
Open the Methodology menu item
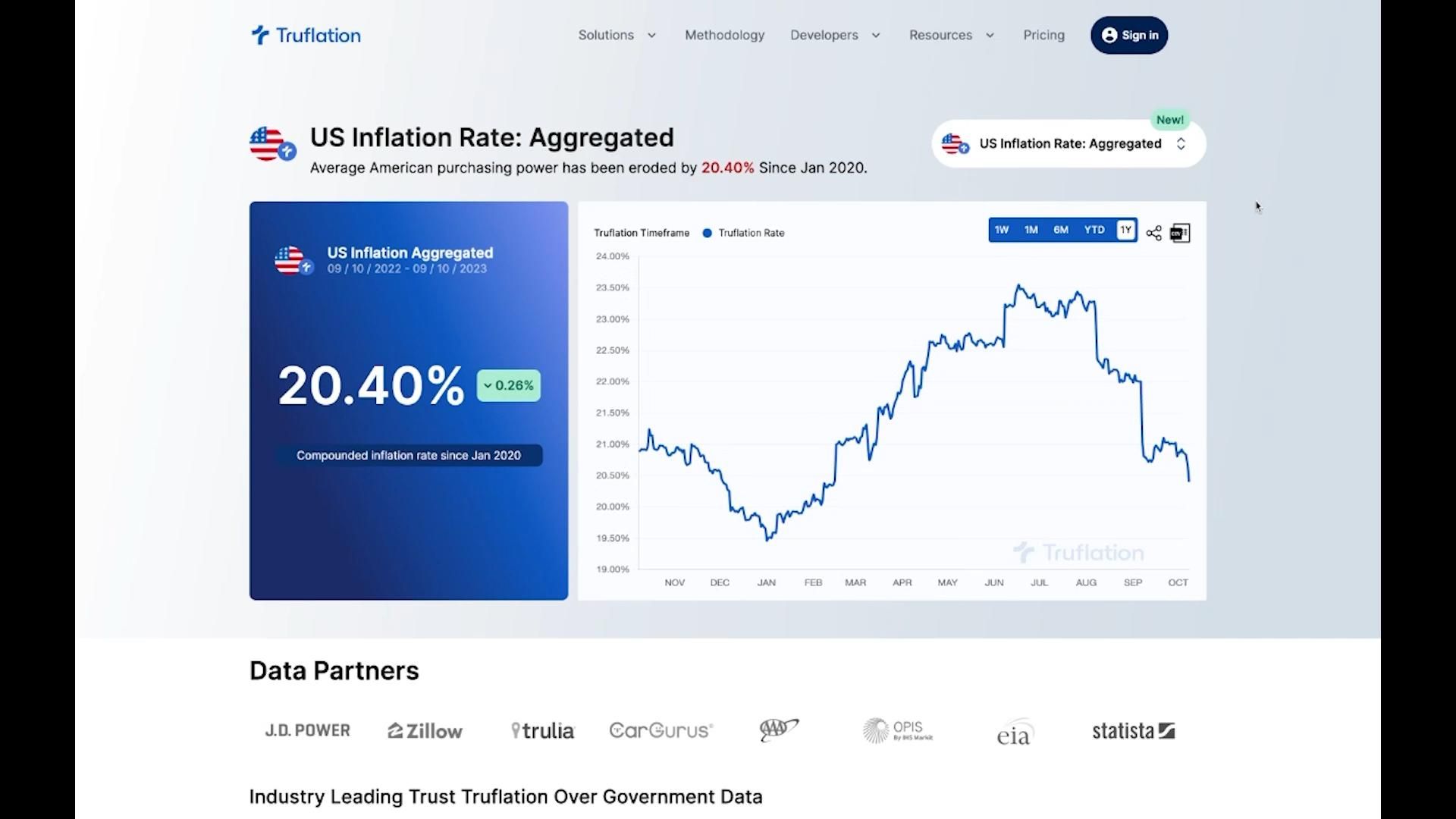pos(724,35)
